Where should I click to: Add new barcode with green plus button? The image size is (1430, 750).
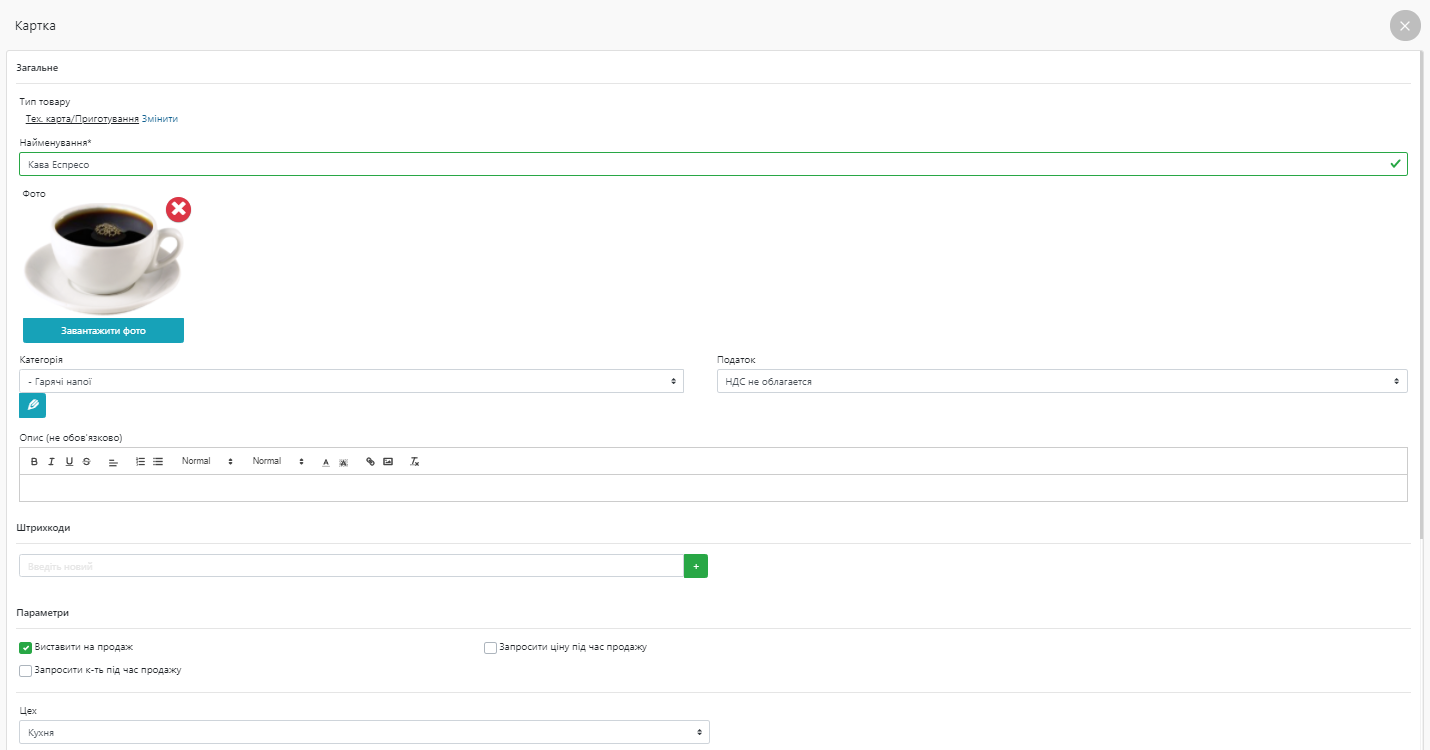click(695, 566)
